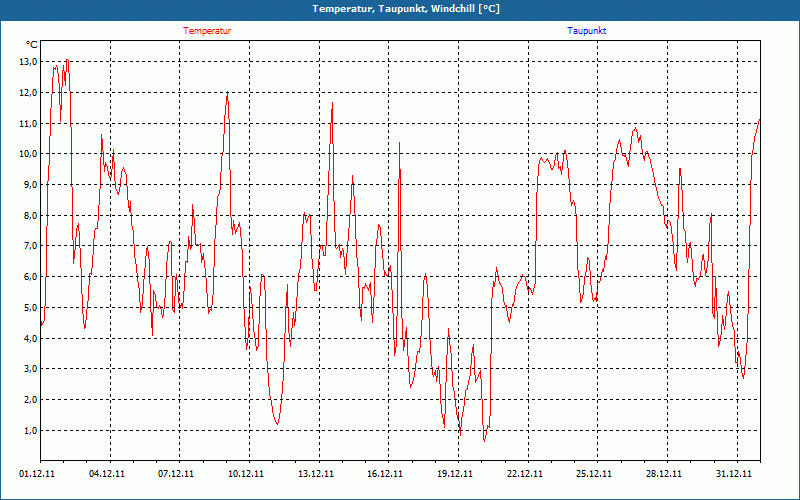Viewport: 800px width, 500px height.
Task: Select the 2,0 y-axis label
Action: (x=31, y=399)
